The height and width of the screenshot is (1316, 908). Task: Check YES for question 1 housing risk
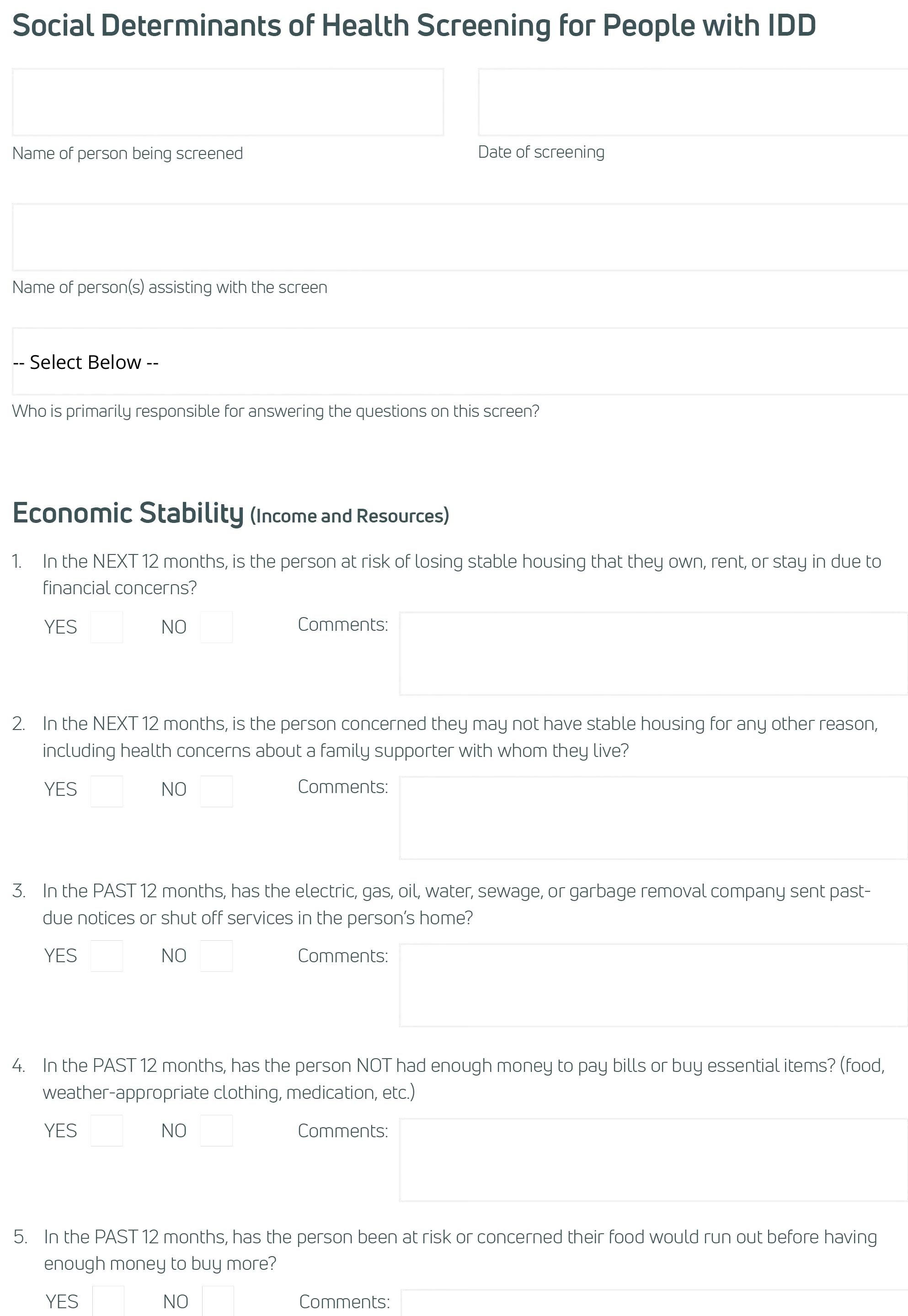click(107, 627)
